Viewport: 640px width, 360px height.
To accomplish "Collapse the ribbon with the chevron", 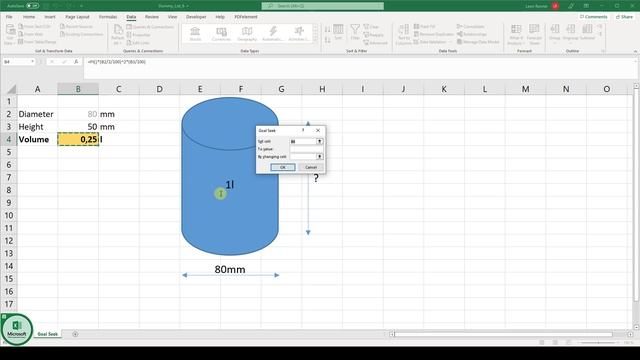I will 635,51.
